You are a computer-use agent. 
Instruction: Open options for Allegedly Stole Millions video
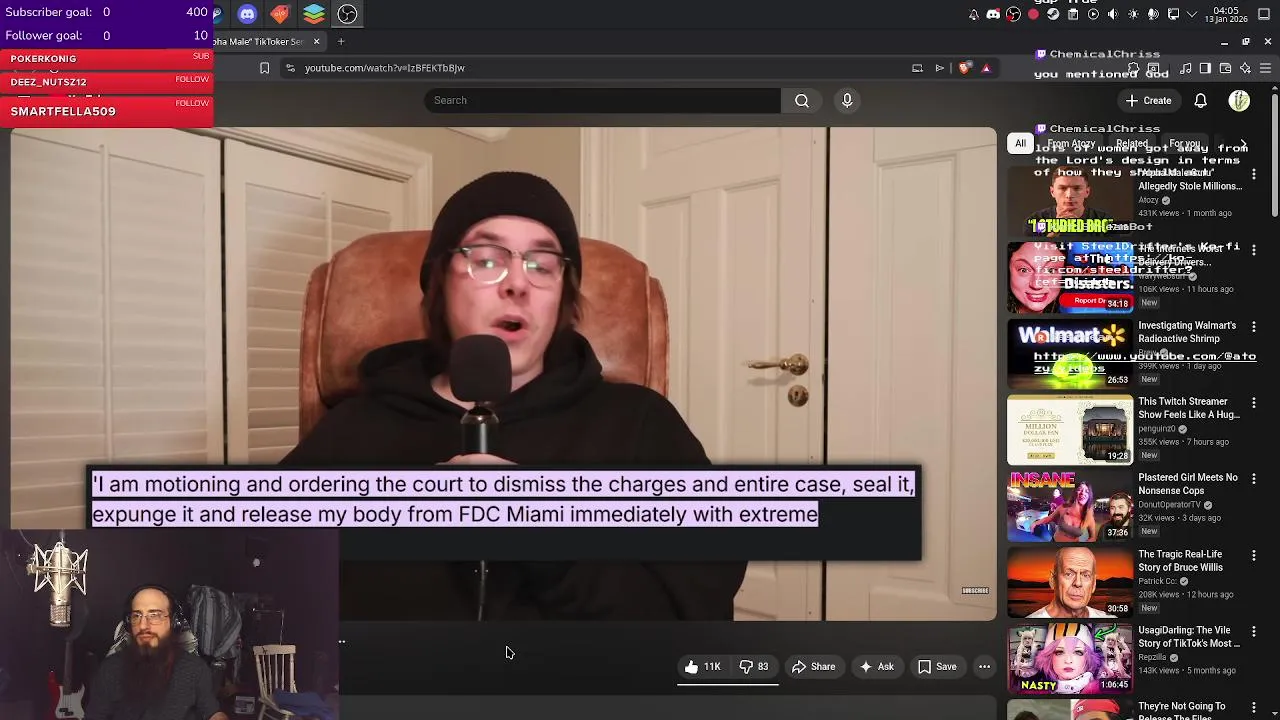tap(1253, 174)
